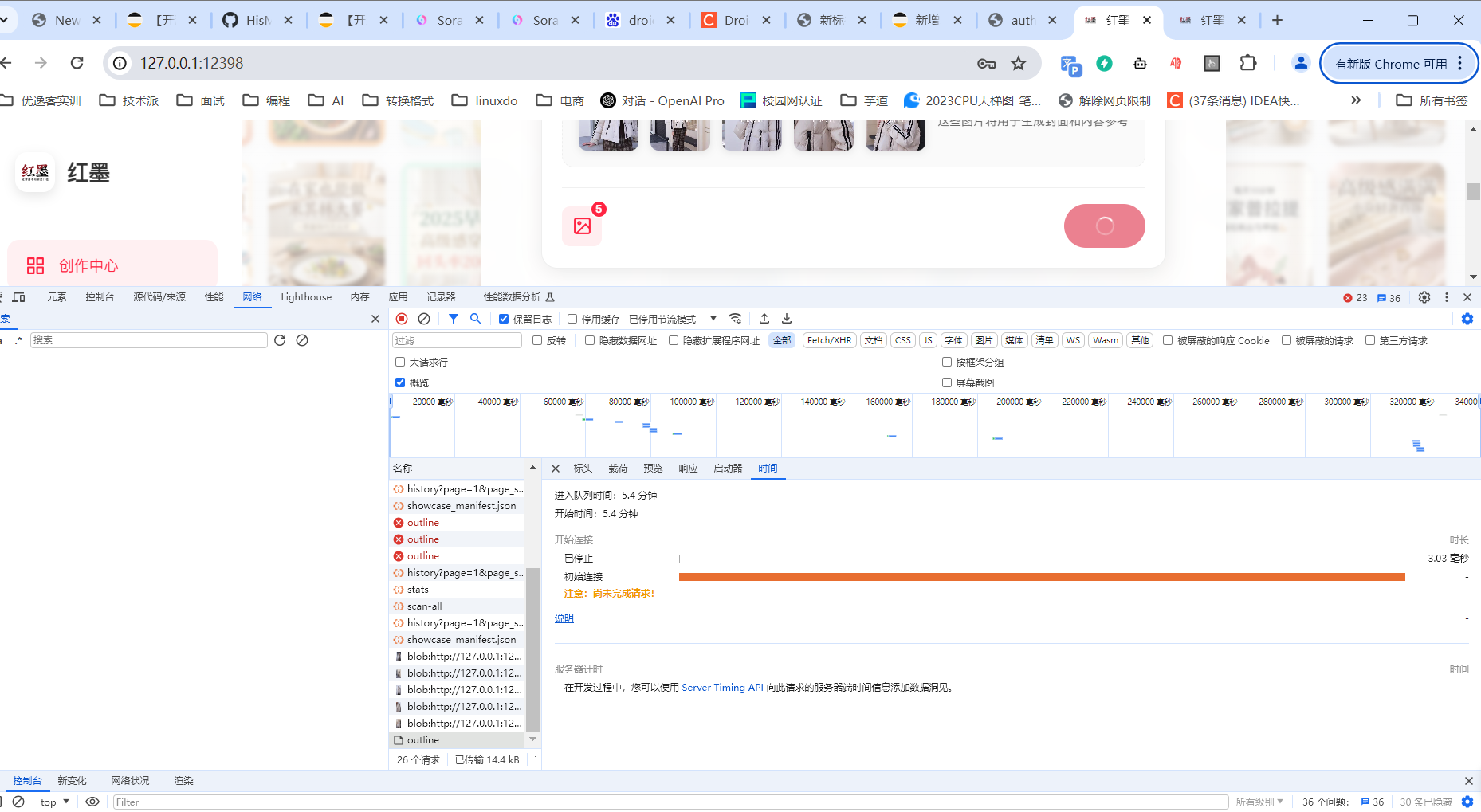1481x812 pixels.
Task: Enable the 大请求行 checkbox
Action: (x=400, y=362)
